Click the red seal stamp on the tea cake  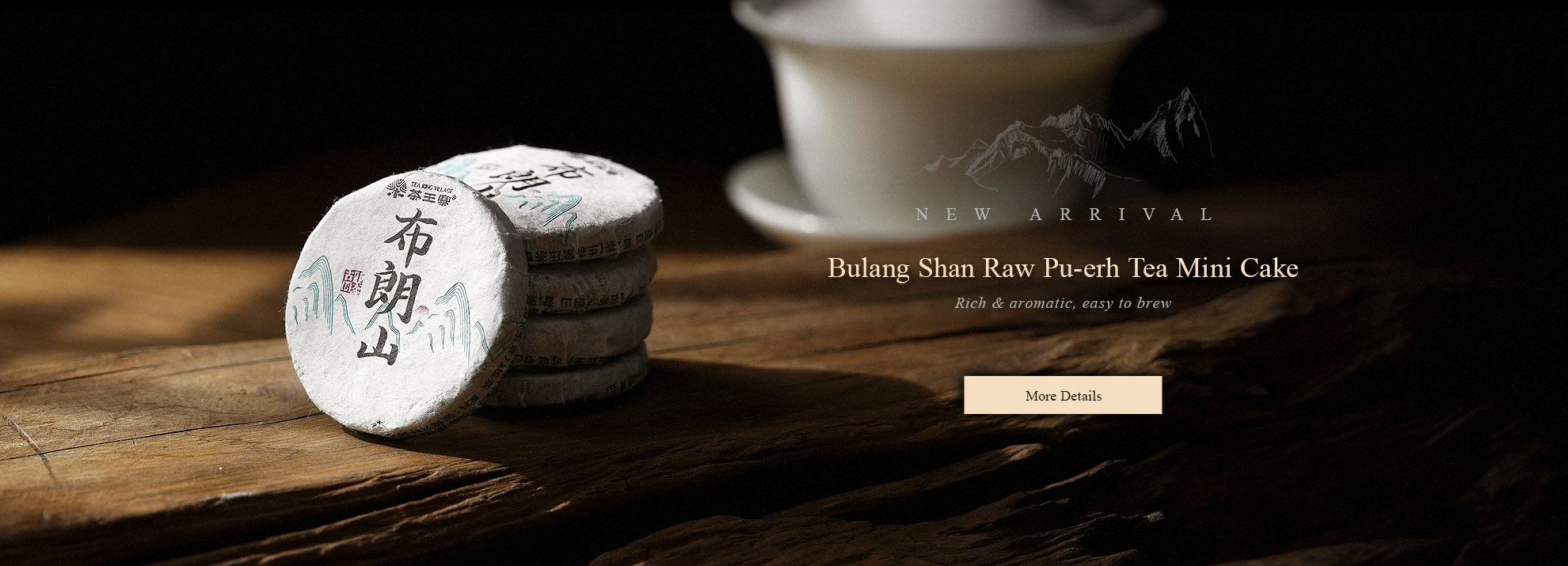pyautogui.click(x=349, y=281)
